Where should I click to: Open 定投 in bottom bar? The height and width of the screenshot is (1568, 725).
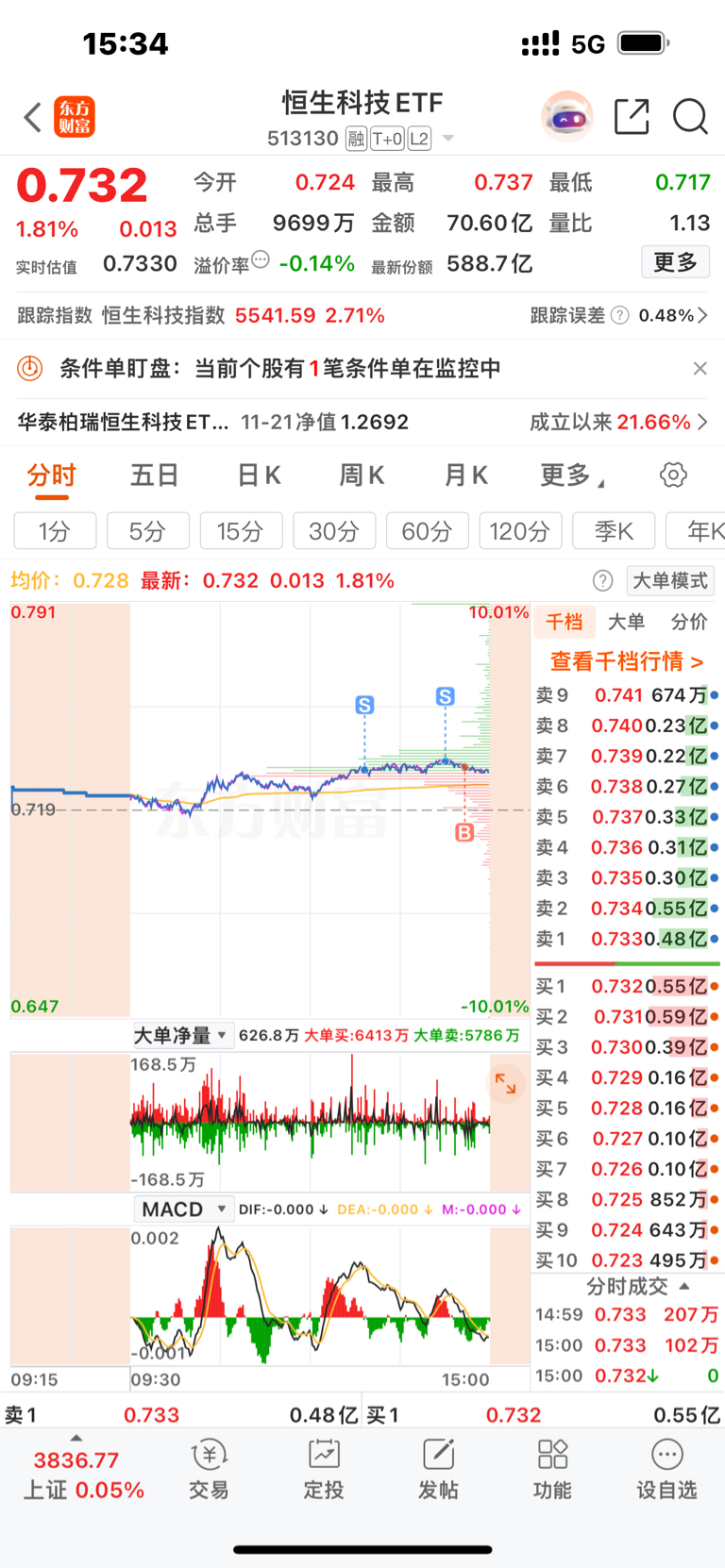(324, 1471)
